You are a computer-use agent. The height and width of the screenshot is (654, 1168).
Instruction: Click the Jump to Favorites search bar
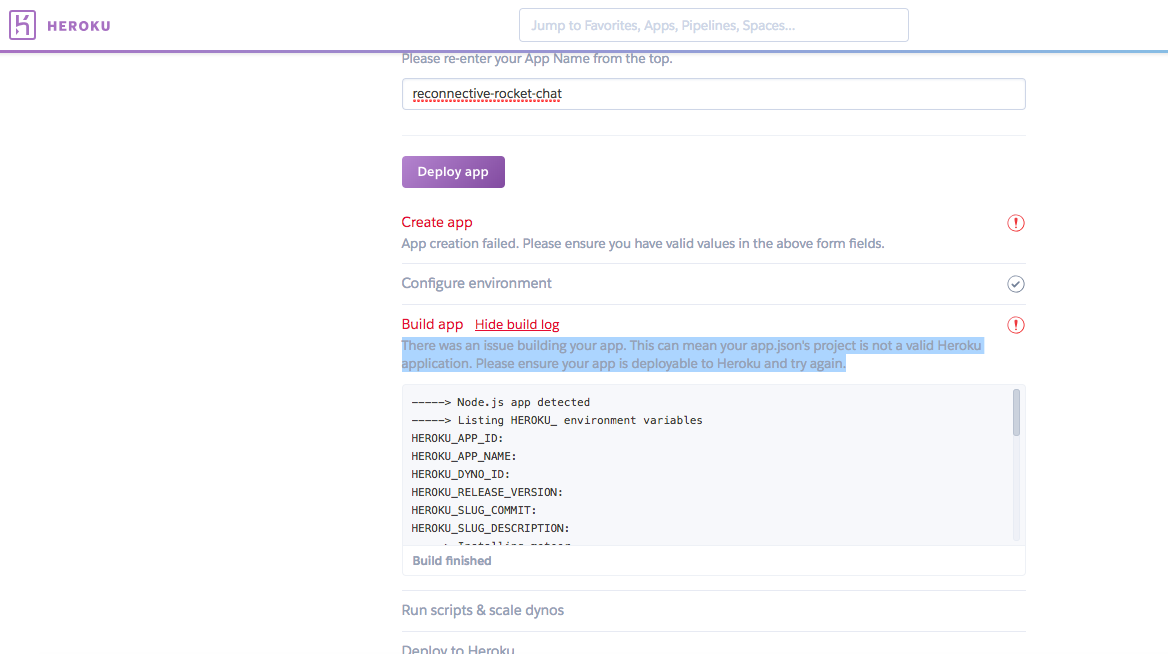[713, 24]
